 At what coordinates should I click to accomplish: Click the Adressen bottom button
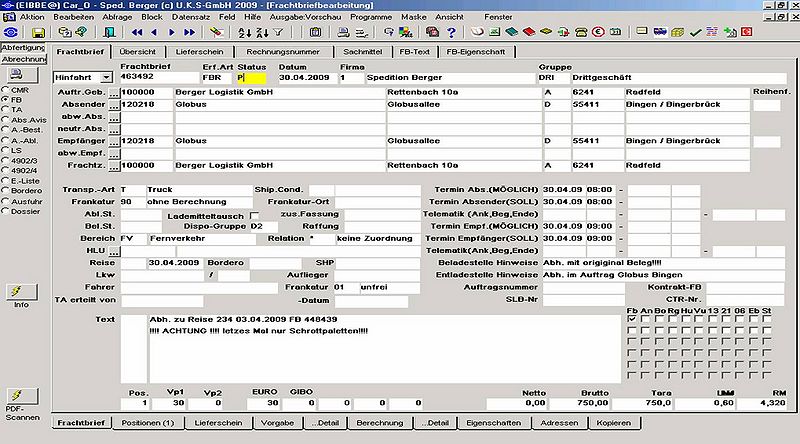[559, 423]
